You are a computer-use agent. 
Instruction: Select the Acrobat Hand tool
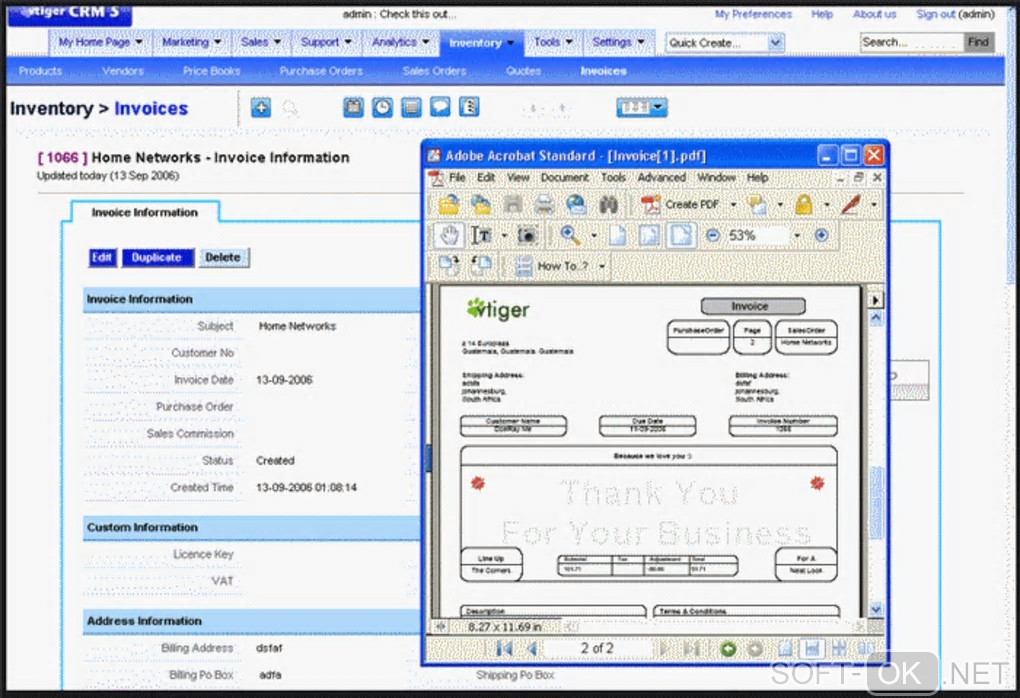click(449, 235)
